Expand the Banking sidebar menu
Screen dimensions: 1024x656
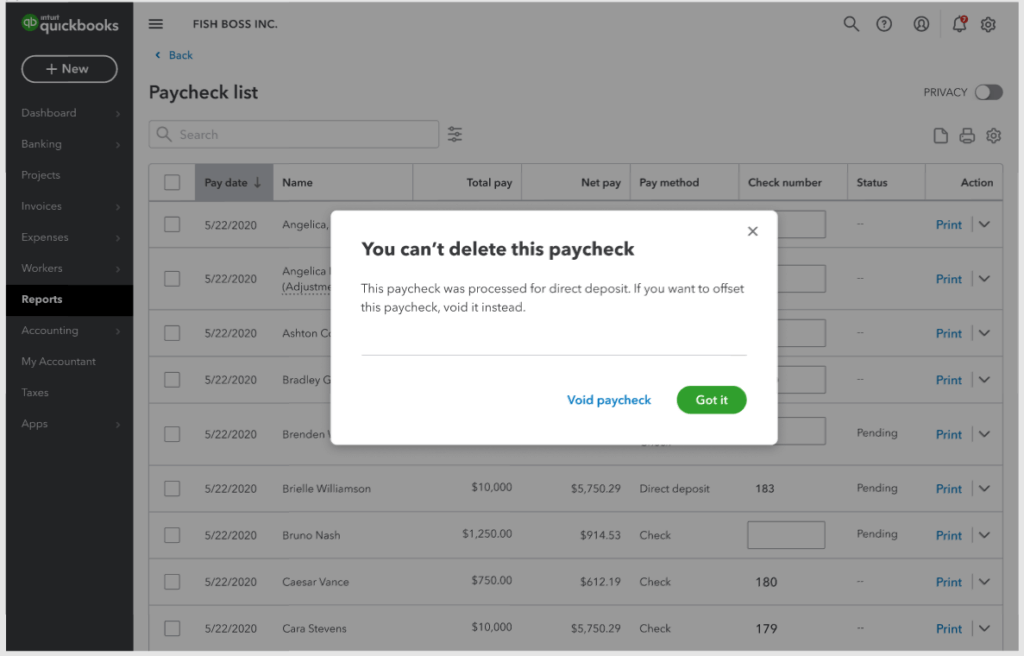coord(70,144)
